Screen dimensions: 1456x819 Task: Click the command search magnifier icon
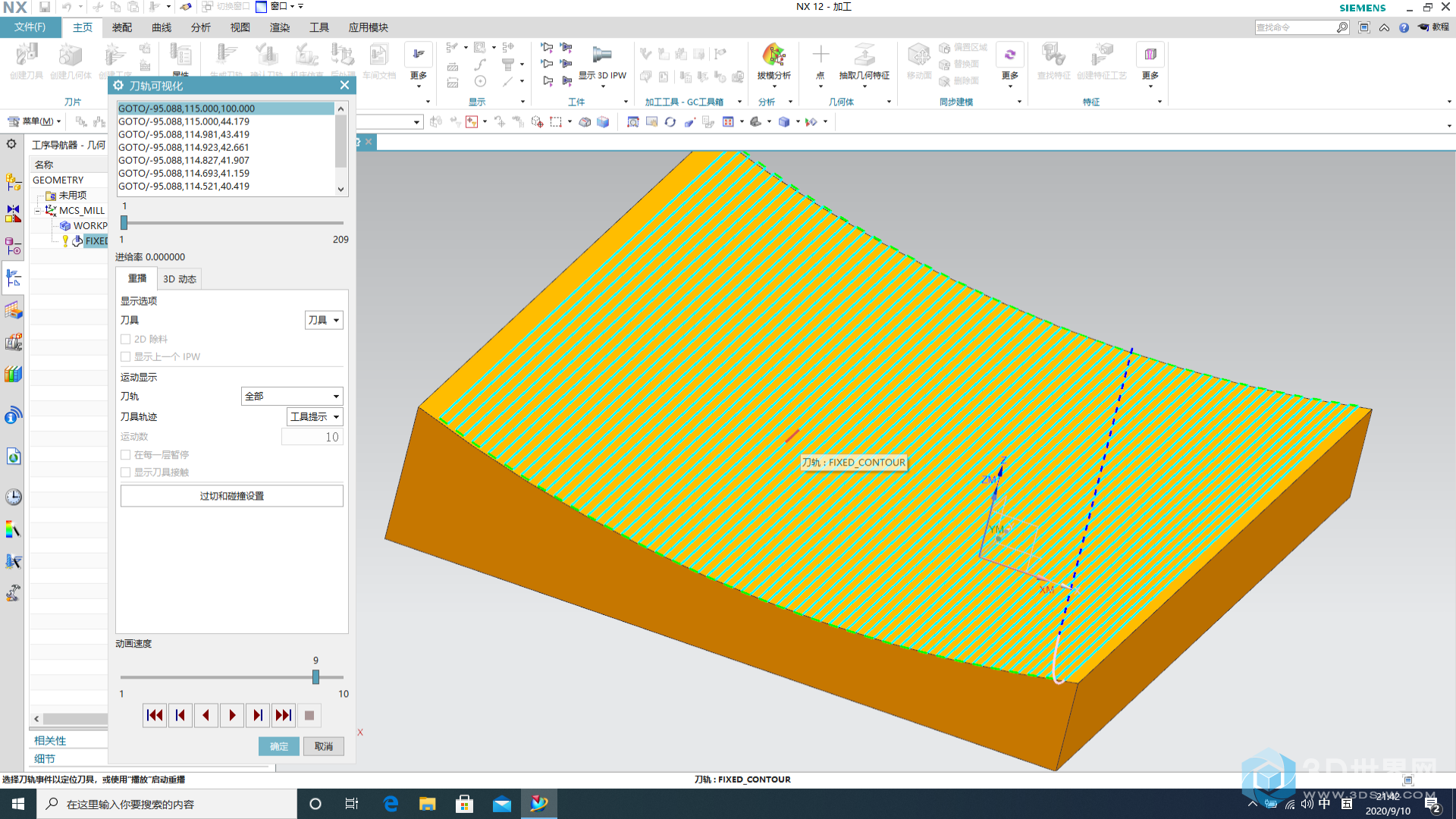(1342, 27)
